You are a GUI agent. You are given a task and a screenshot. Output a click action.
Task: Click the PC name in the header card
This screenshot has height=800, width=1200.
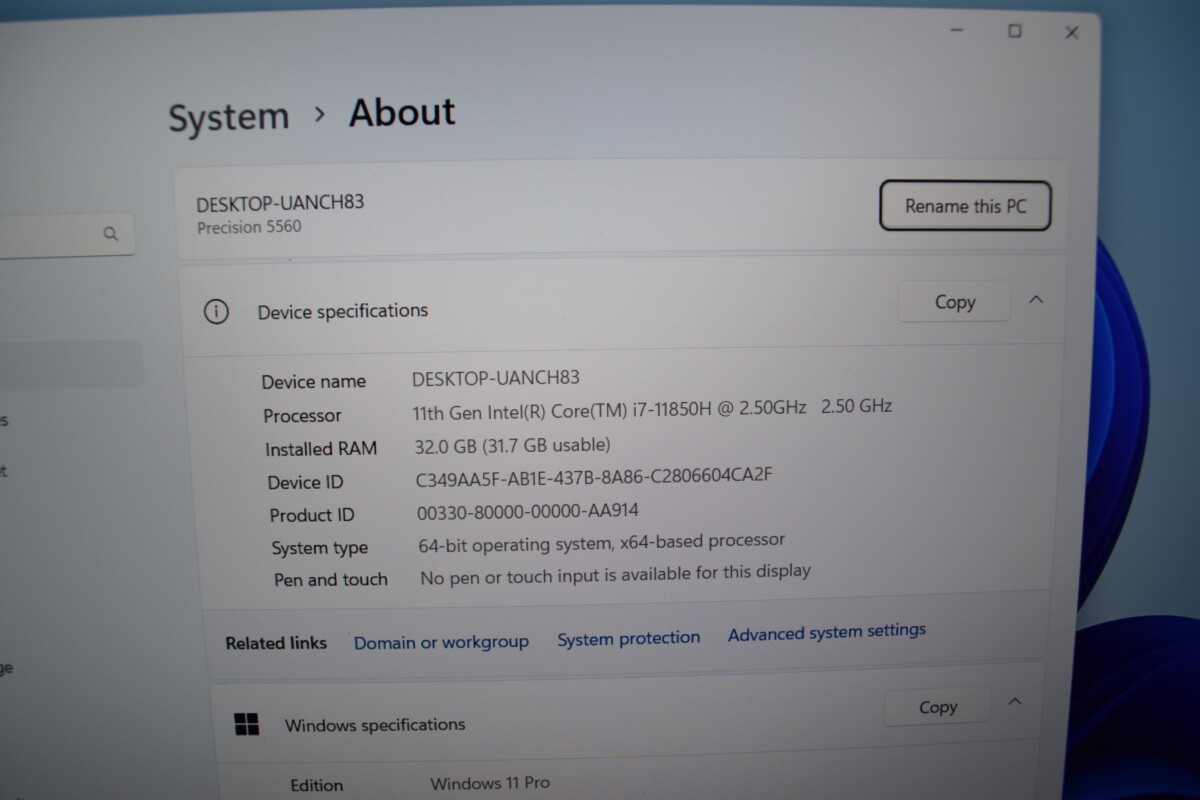coord(280,202)
